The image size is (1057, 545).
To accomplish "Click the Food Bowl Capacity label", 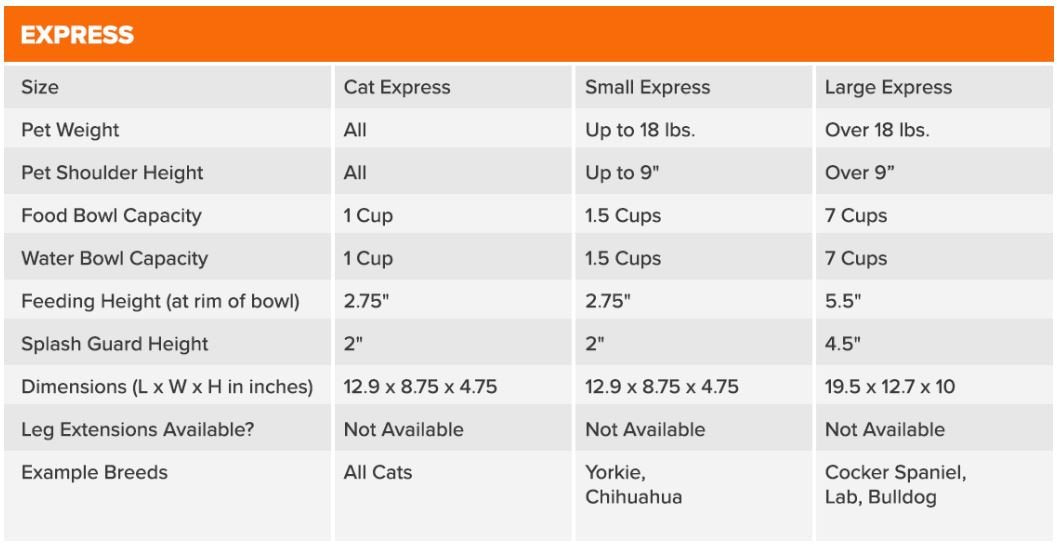I will coord(111,216).
